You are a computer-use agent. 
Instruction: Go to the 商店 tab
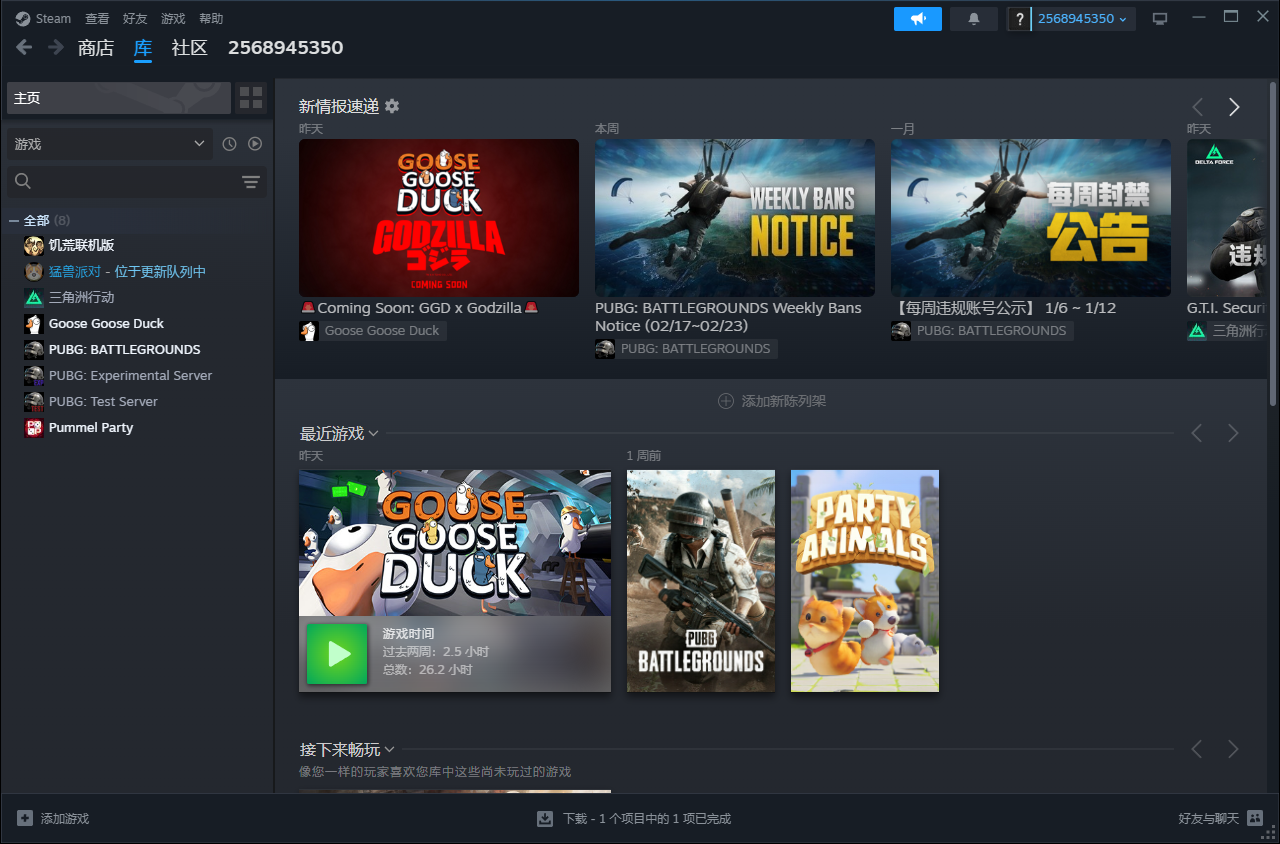coord(96,47)
